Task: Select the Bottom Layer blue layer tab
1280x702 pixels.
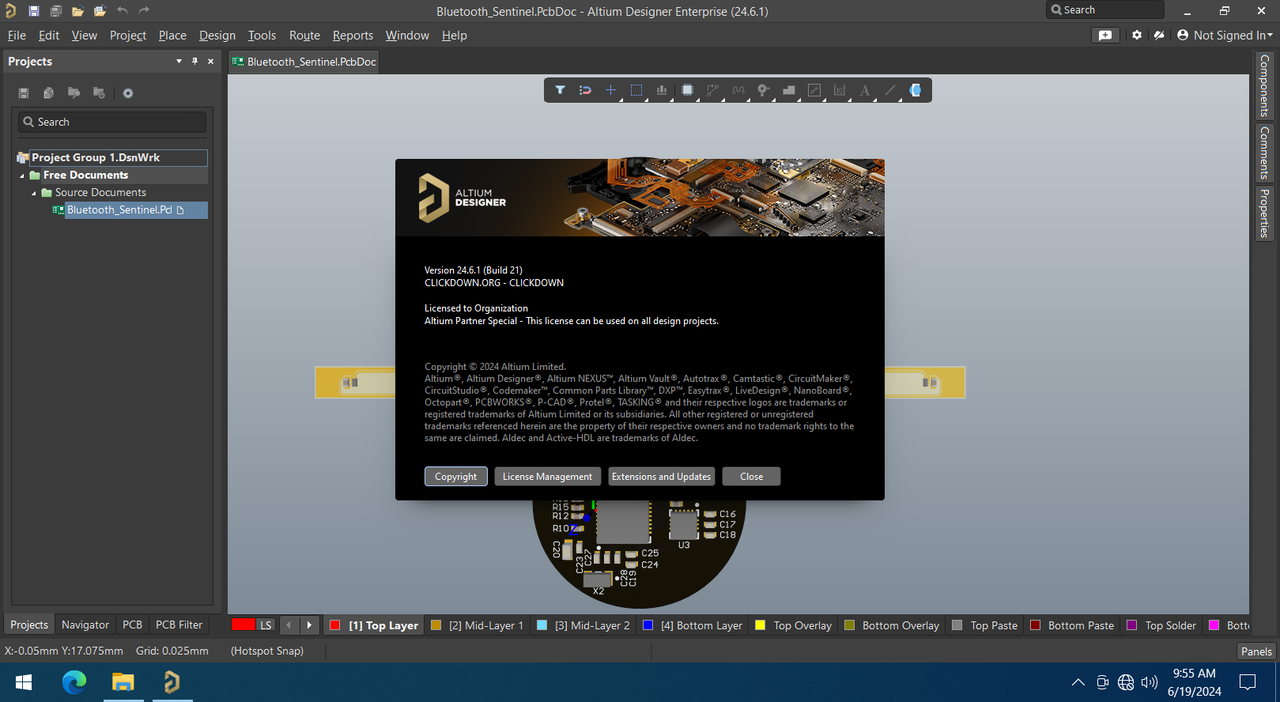Action: 692,625
